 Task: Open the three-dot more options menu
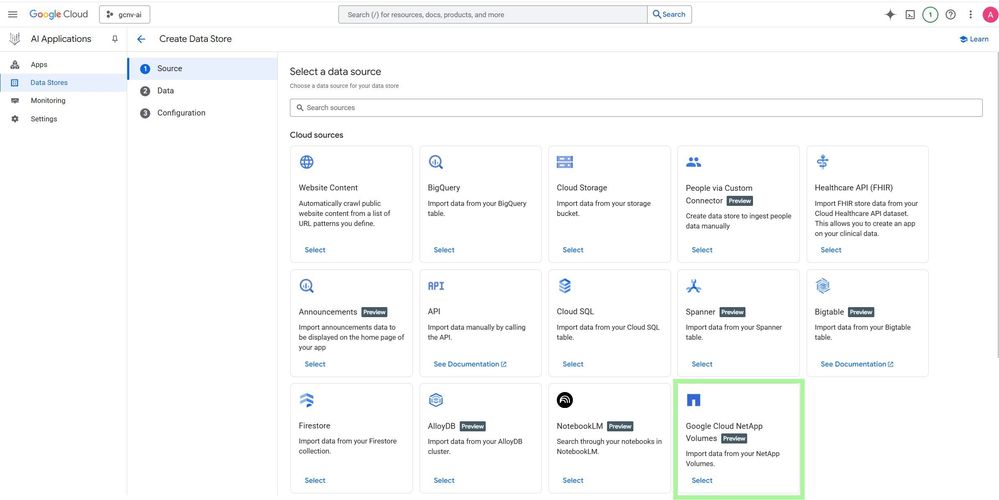click(970, 14)
